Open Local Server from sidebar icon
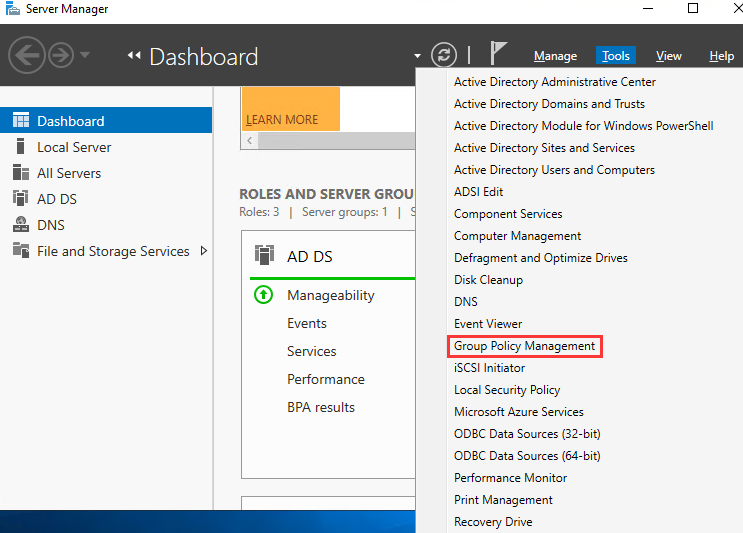 click(20, 147)
